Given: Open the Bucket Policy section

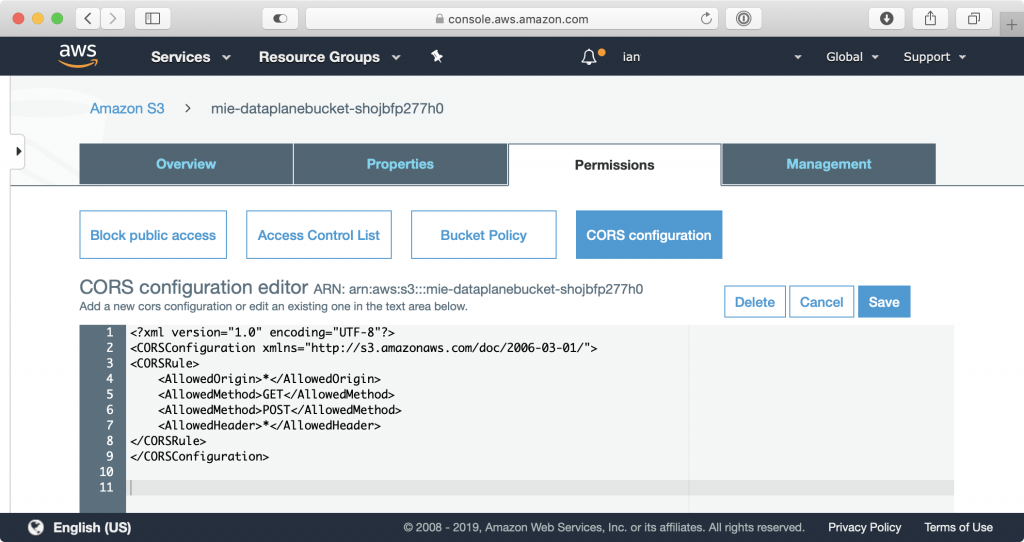Looking at the screenshot, I should (483, 234).
